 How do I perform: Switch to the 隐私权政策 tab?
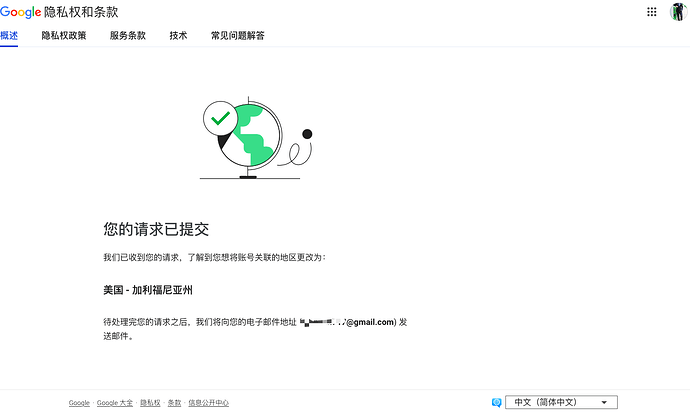click(64, 36)
